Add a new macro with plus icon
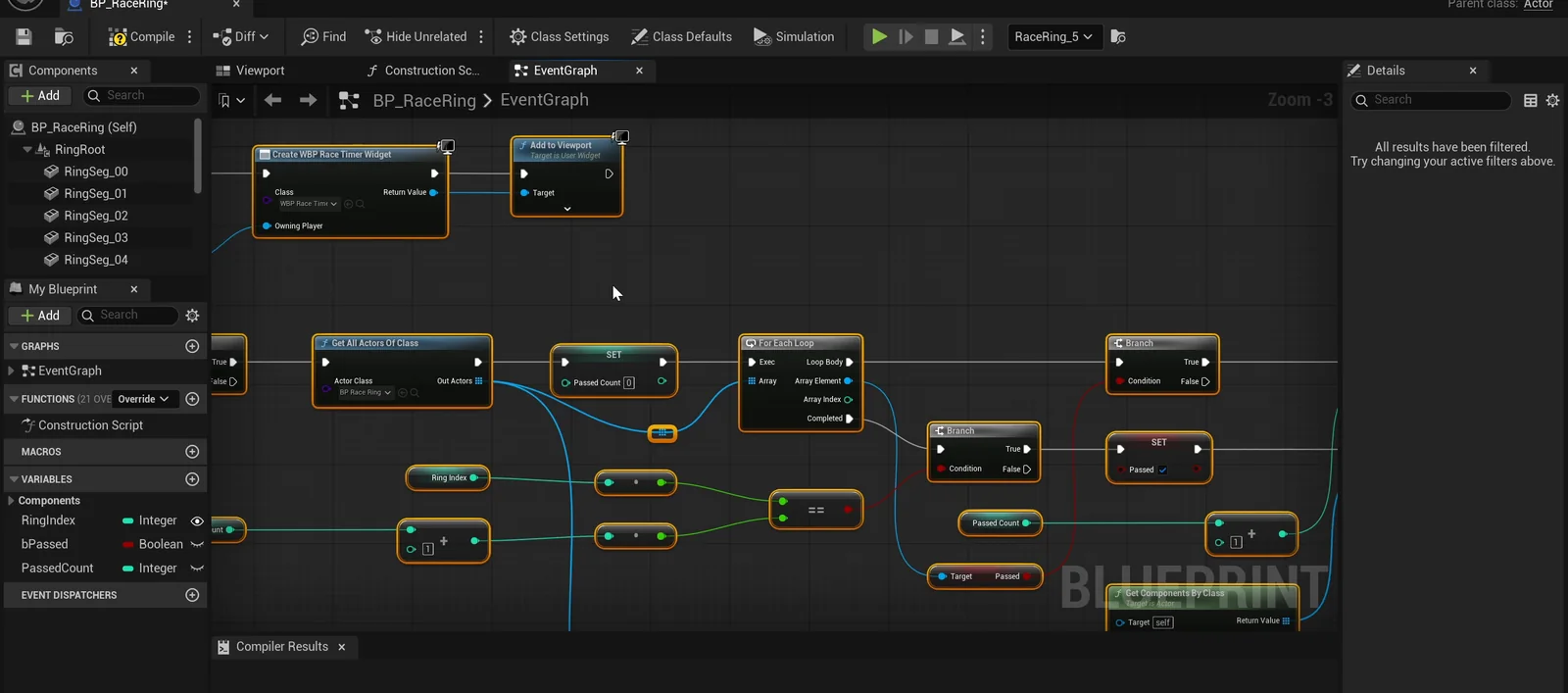Viewport: 1568px width, 693px height. tap(192, 452)
